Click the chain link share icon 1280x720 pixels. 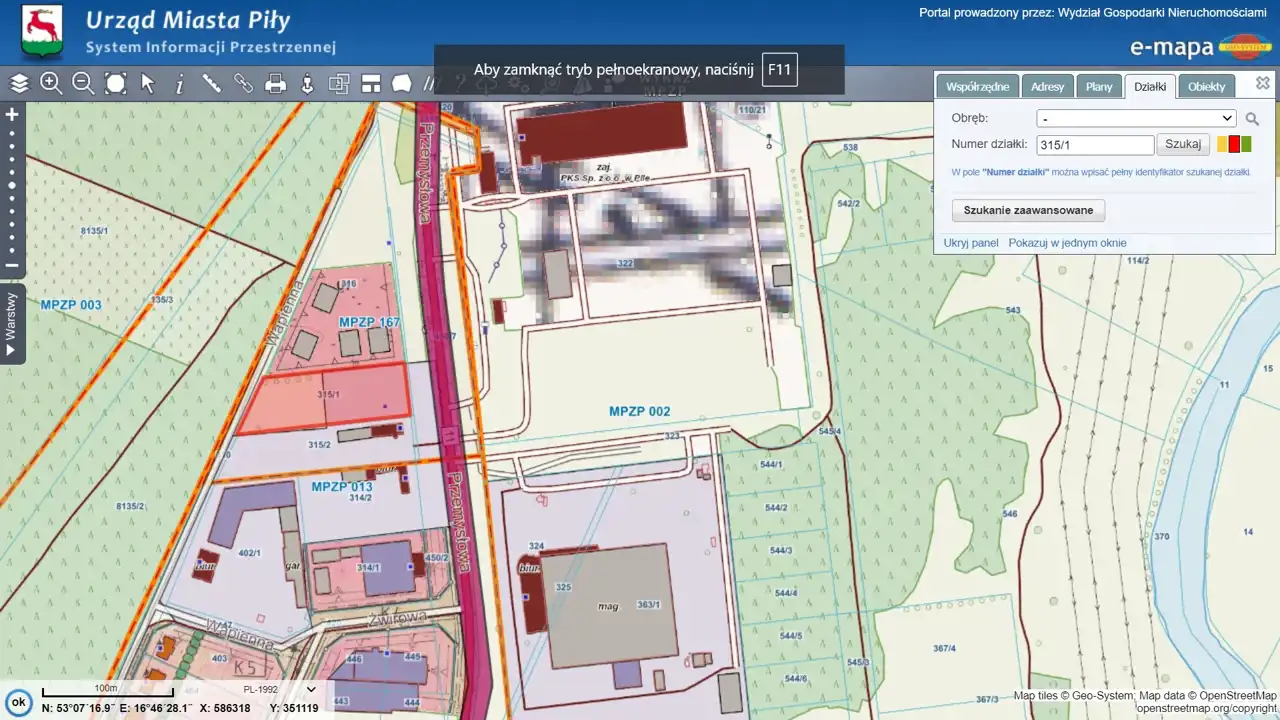(244, 84)
